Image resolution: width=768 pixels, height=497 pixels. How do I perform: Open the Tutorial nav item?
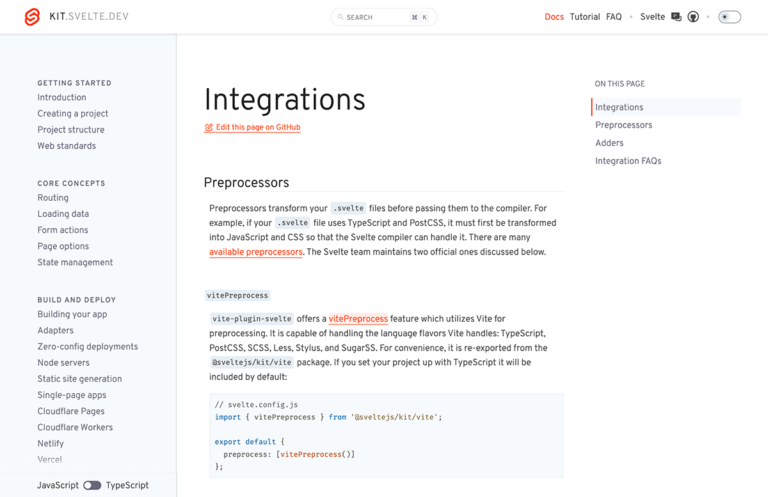coord(585,17)
